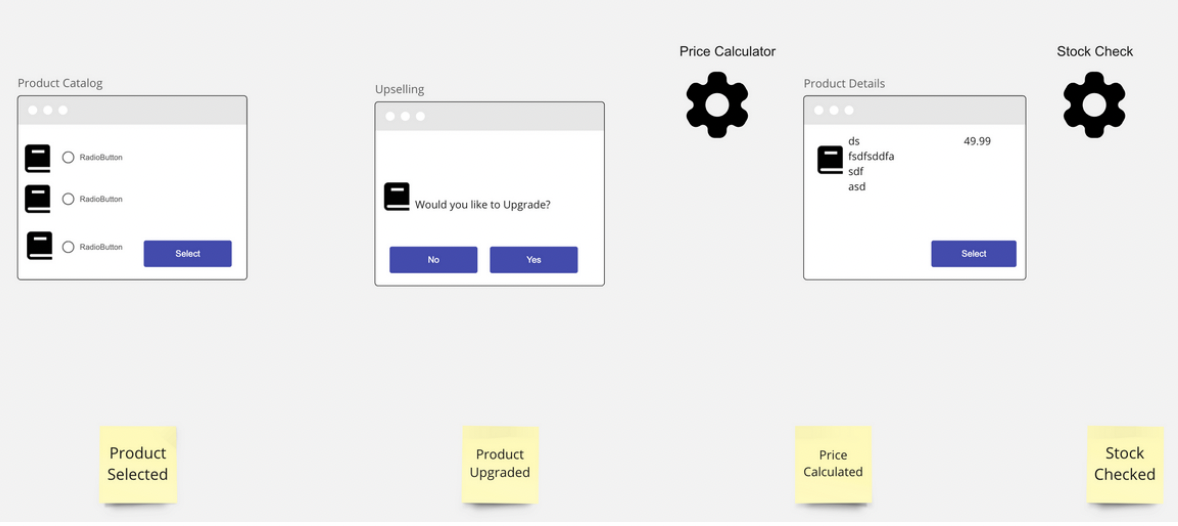
Task: Answer No in the Upselling dialog
Action: pyautogui.click(x=433, y=260)
